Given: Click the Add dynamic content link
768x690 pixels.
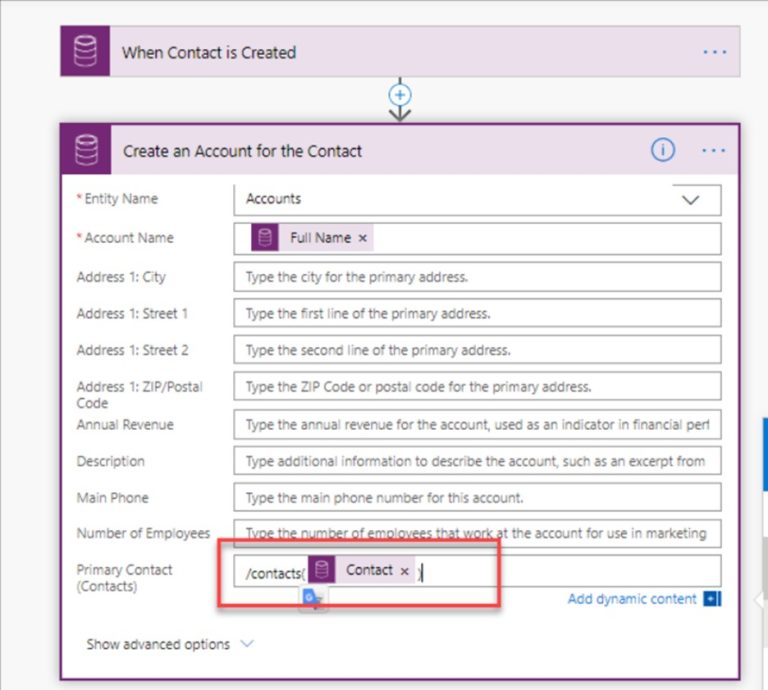Looking at the screenshot, I should [632, 598].
